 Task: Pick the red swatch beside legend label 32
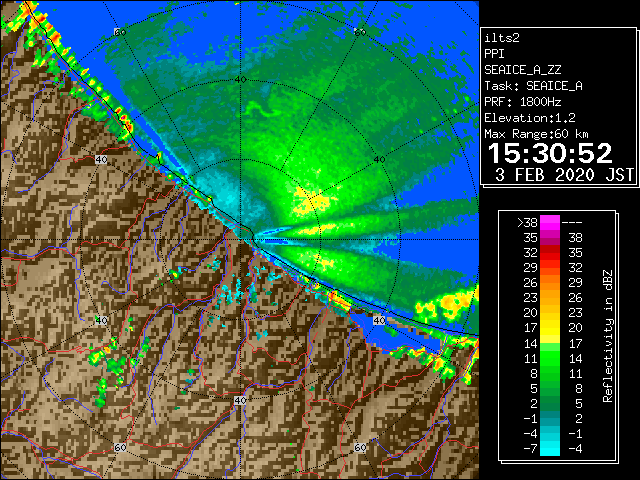pos(550,253)
